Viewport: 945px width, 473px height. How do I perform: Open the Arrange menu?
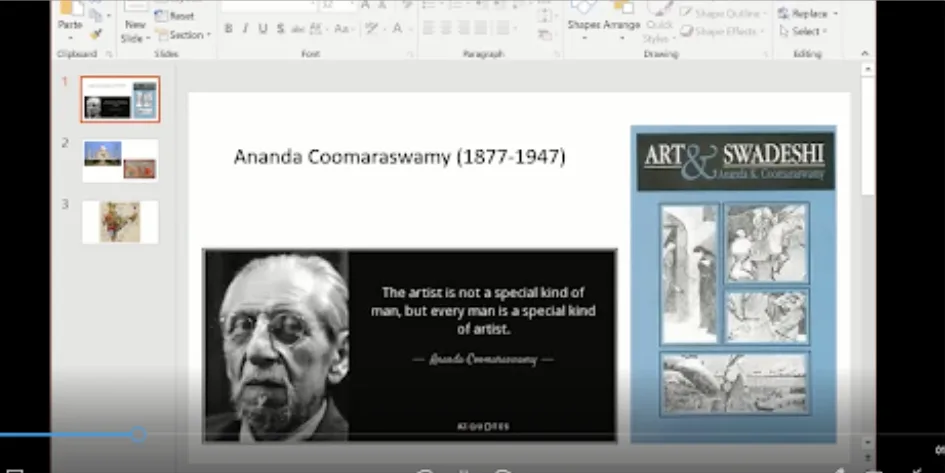pyautogui.click(x=621, y=19)
